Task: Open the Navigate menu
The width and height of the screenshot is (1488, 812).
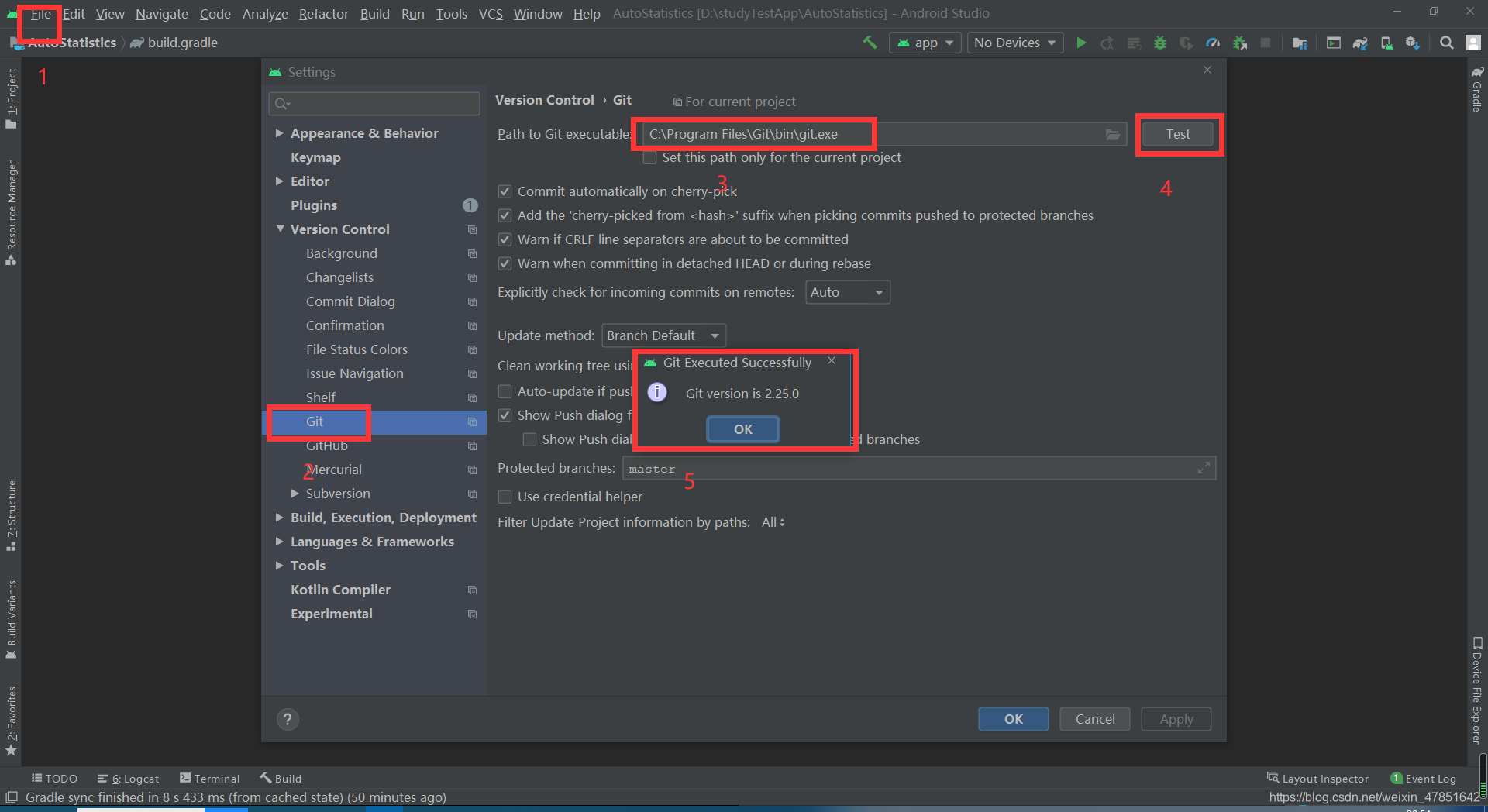Action: [162, 14]
